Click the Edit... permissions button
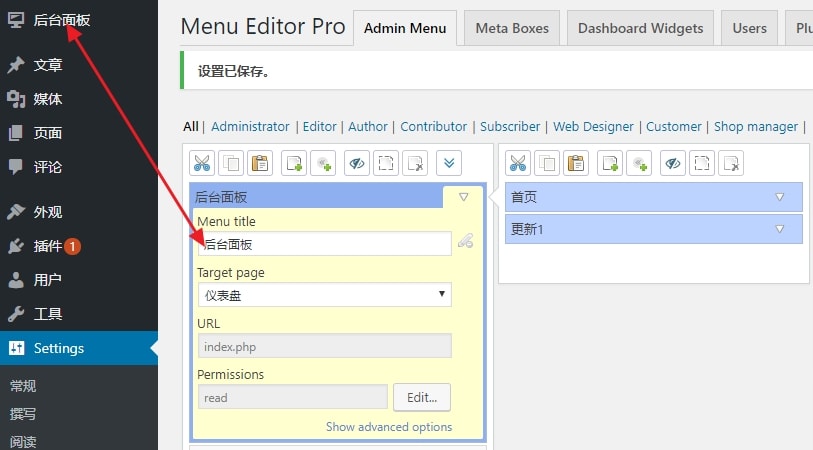The width and height of the screenshot is (813, 450). point(421,397)
